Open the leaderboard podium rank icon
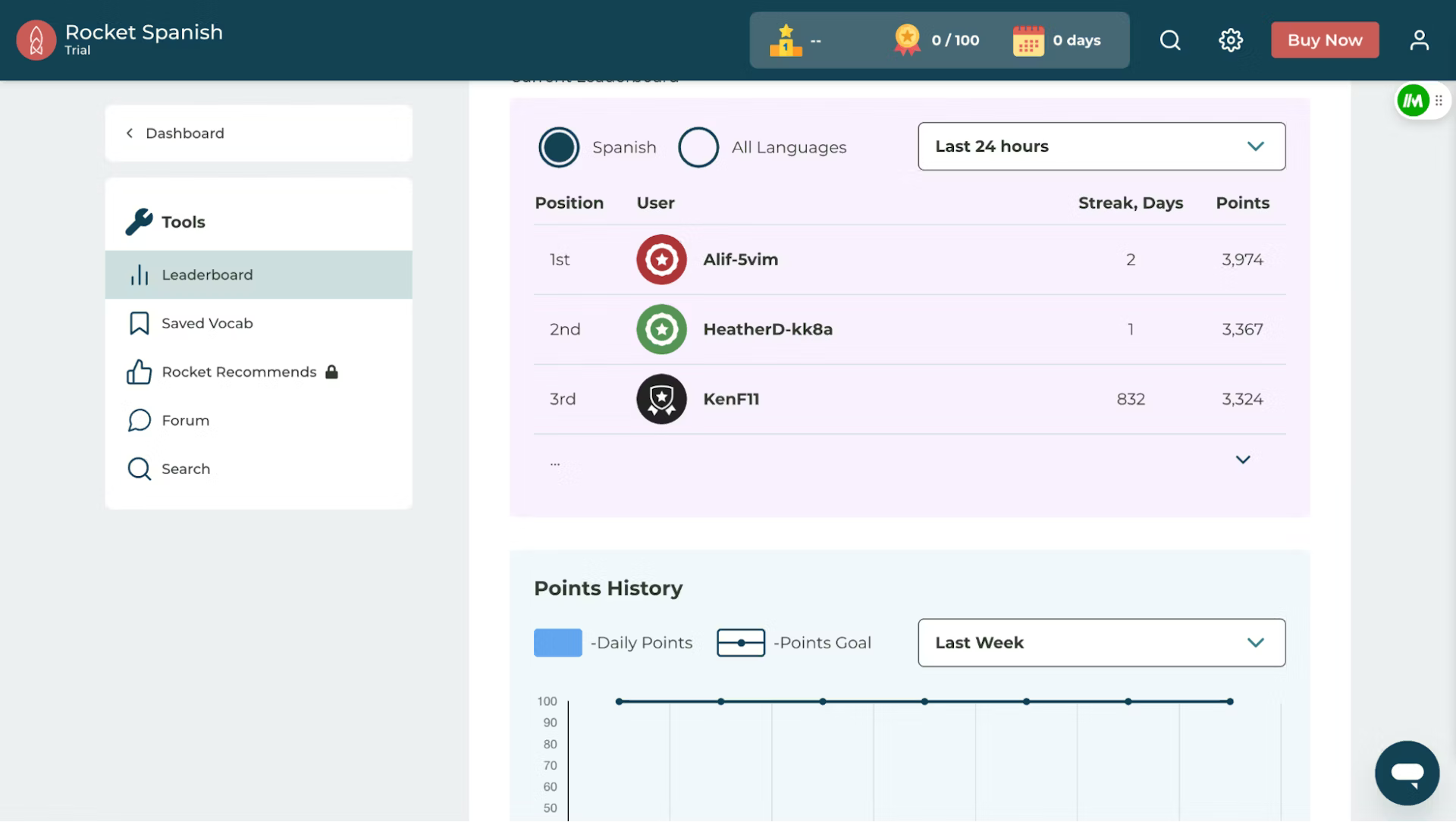Image resolution: width=1456 pixels, height=822 pixels. coord(786,40)
